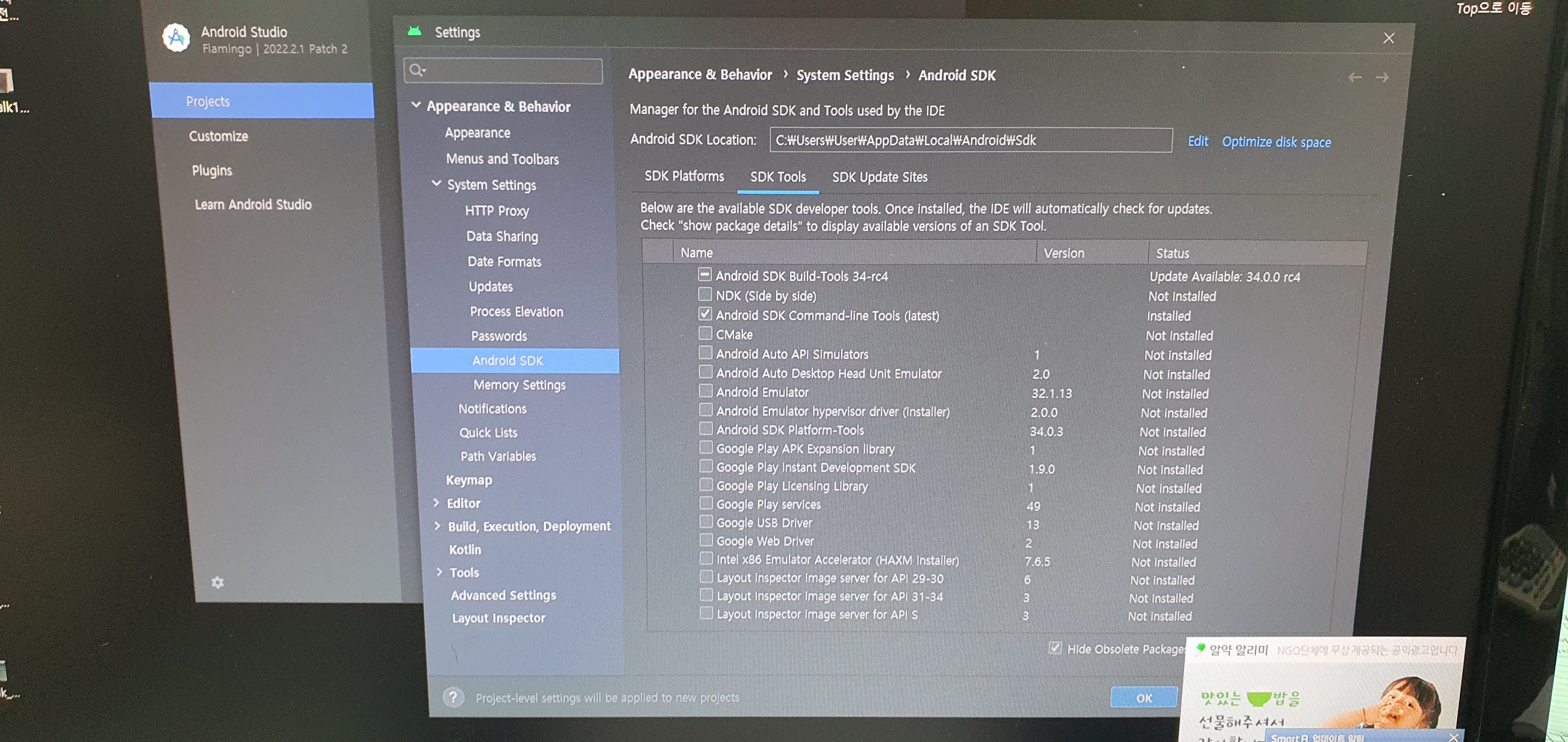1568x742 pixels.
Task: Select the SDK Tools tab
Action: [778, 177]
